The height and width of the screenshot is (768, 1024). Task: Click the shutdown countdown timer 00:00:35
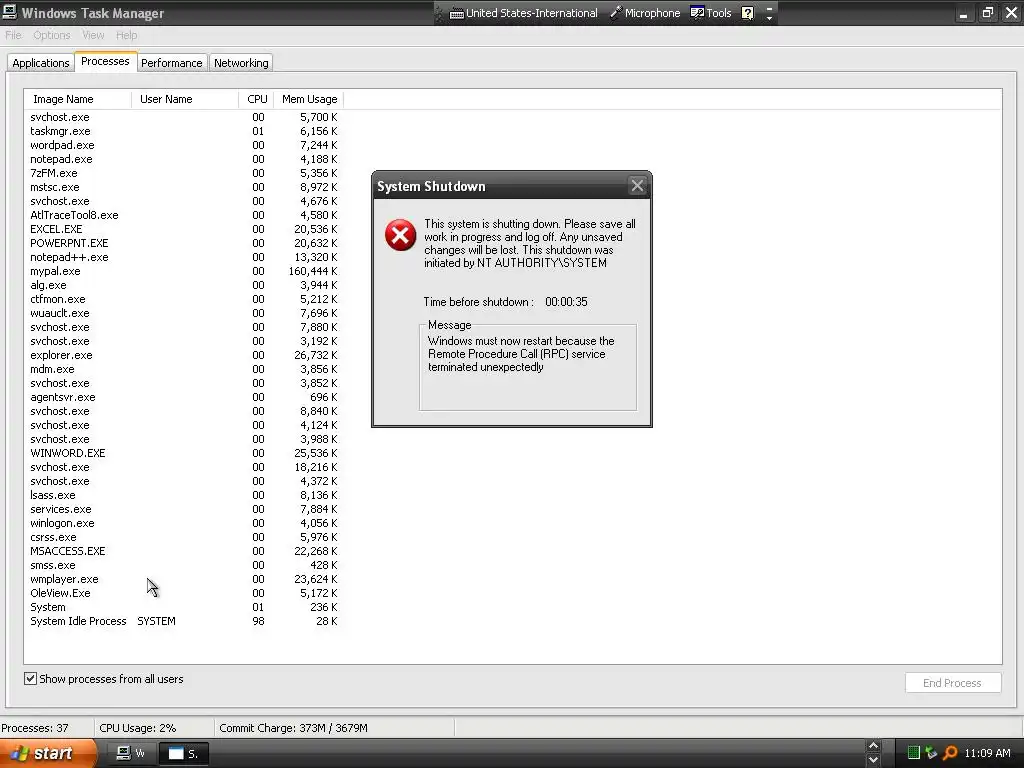click(566, 302)
